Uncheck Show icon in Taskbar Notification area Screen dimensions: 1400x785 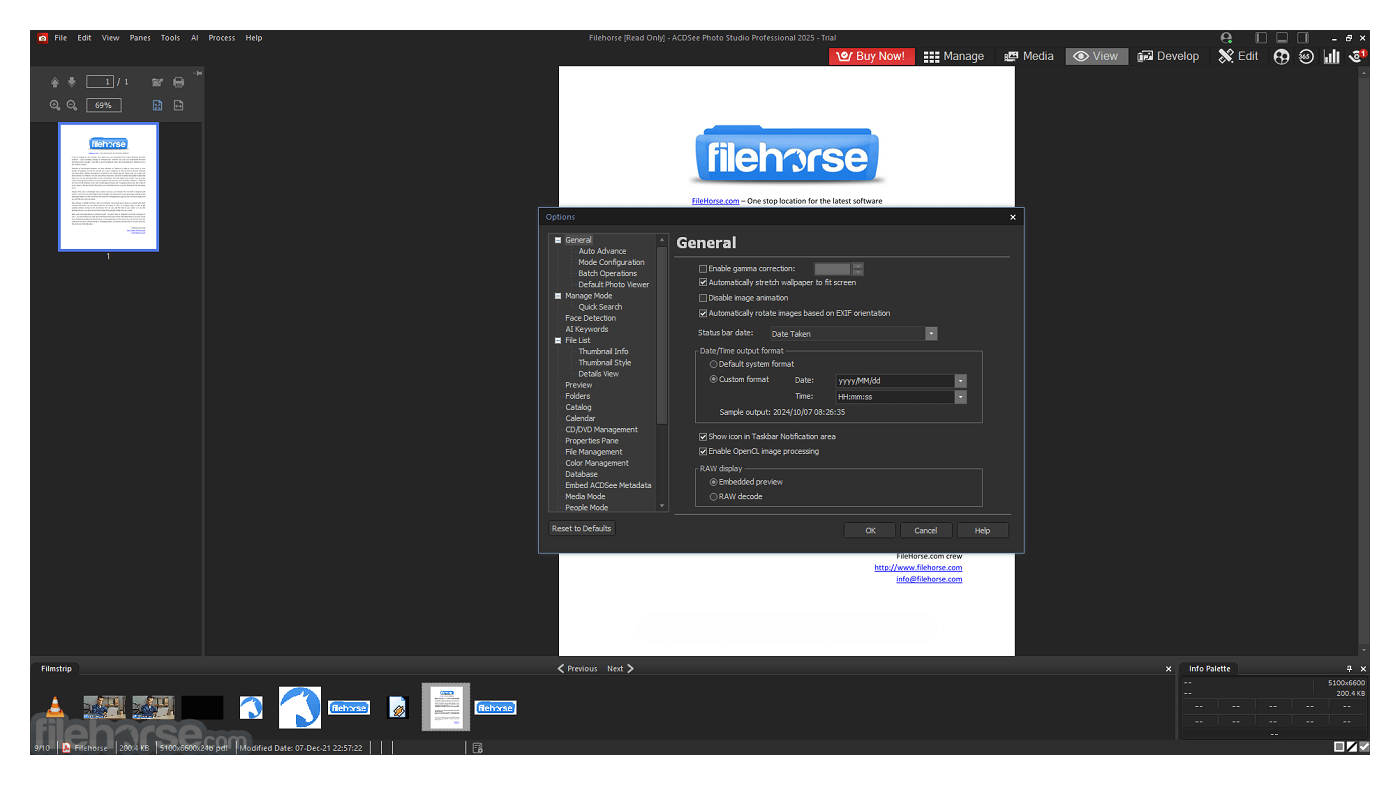click(x=702, y=437)
